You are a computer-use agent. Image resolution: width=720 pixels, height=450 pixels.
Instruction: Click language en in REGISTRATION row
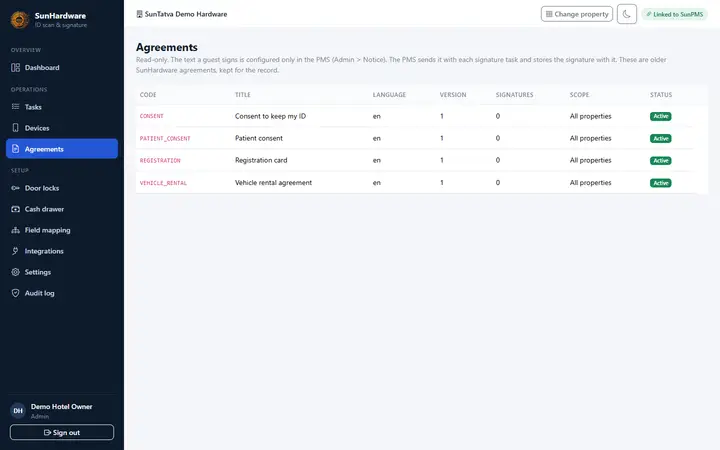(377, 160)
